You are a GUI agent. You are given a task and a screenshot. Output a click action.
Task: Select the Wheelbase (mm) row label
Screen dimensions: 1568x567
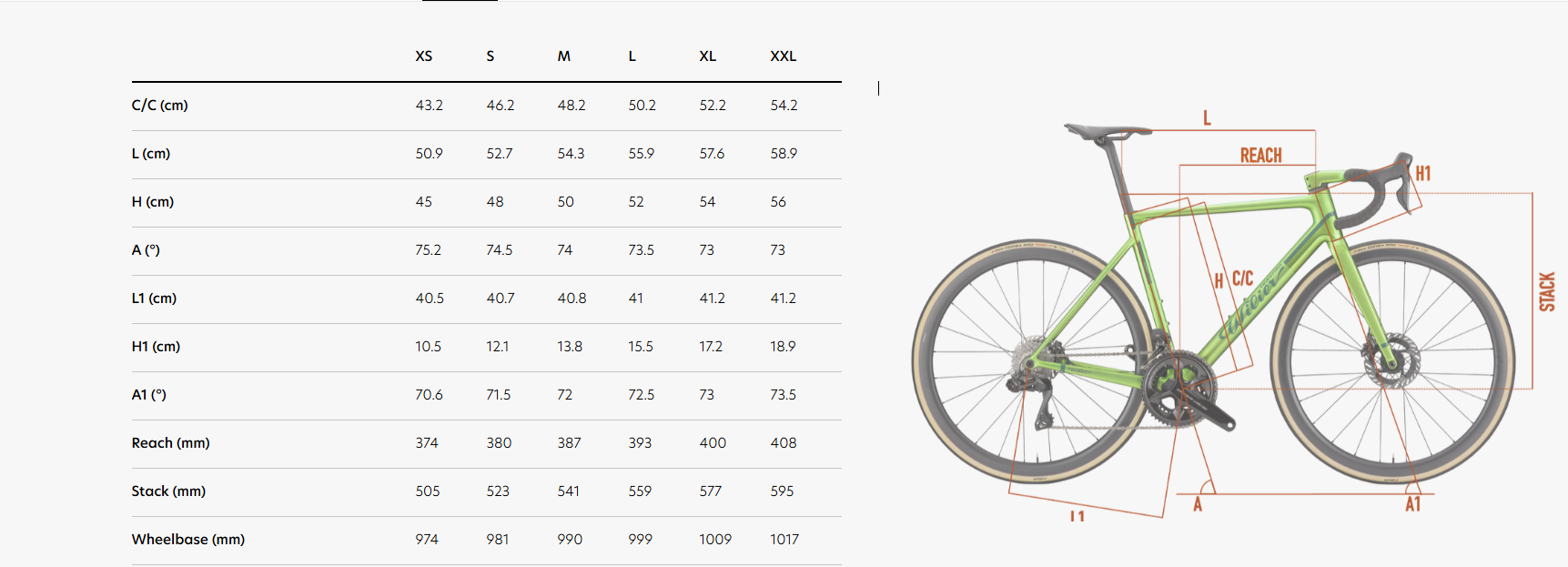[188, 540]
